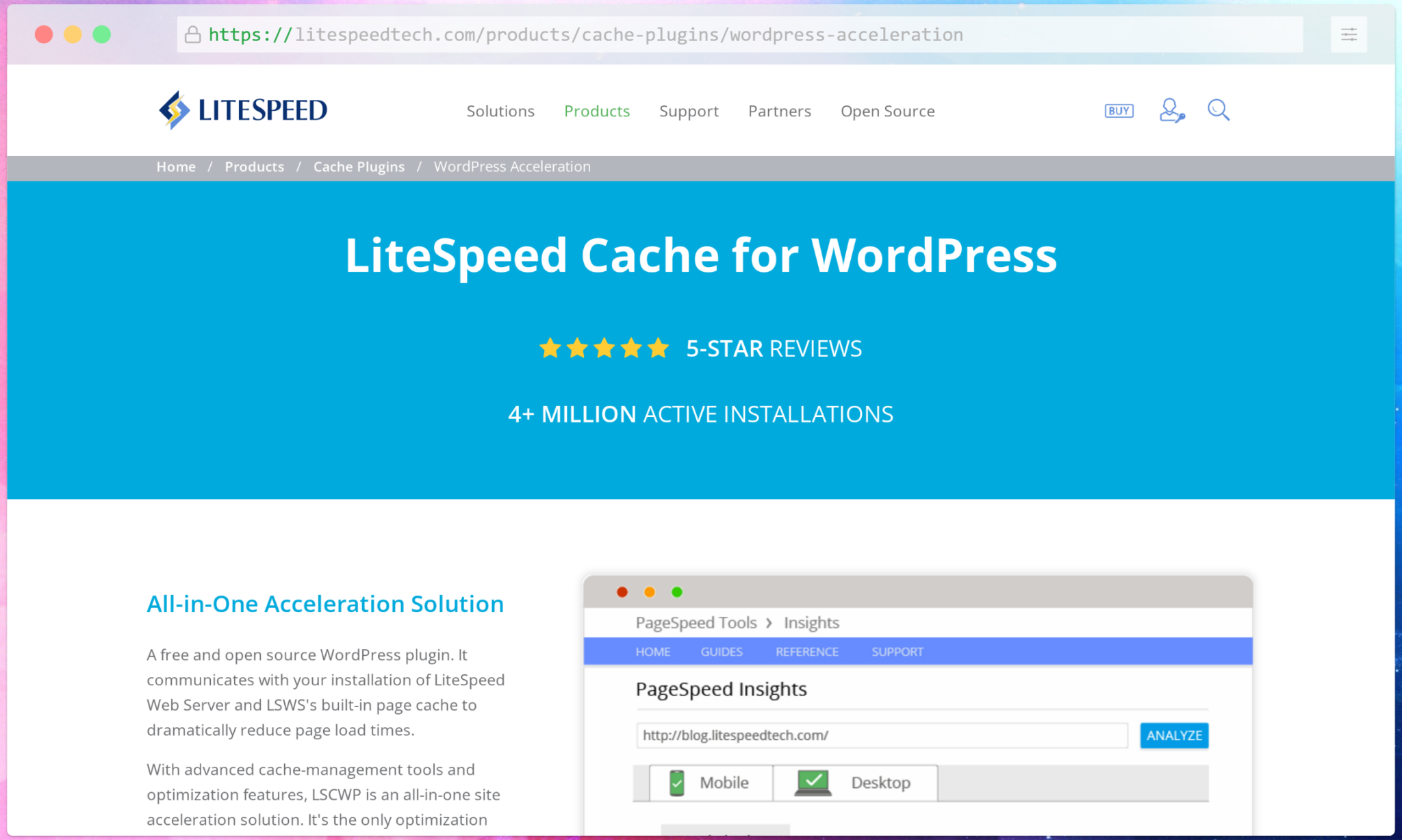Open the search magnifier icon

(1219, 110)
